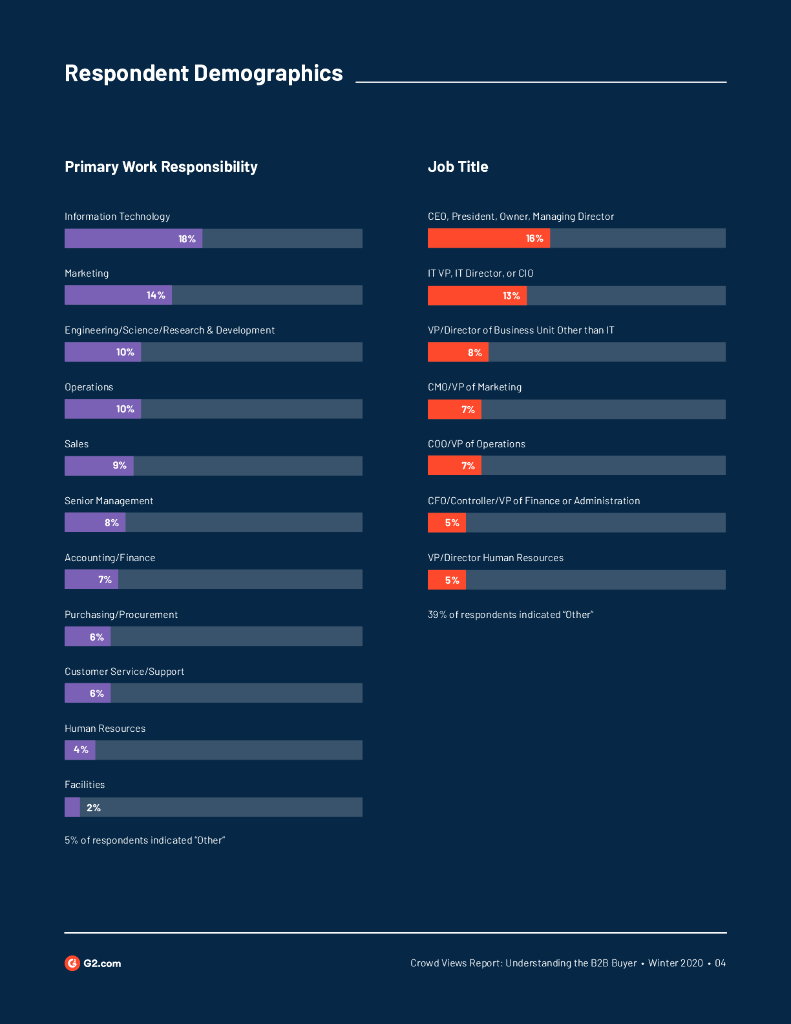Select the Information Technology 18% bar

[x=134, y=238]
